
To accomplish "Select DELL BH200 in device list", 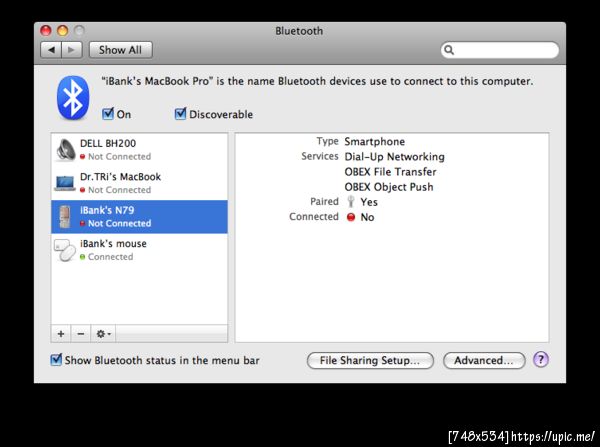I will (x=139, y=150).
